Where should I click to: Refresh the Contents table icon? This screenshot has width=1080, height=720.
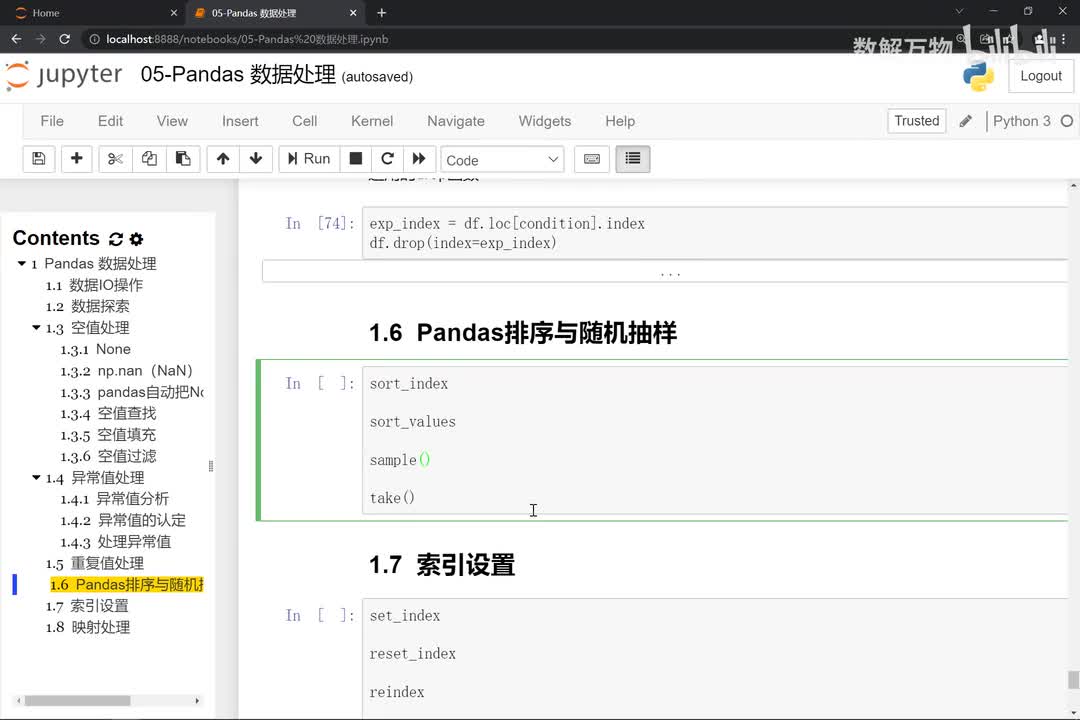(116, 239)
